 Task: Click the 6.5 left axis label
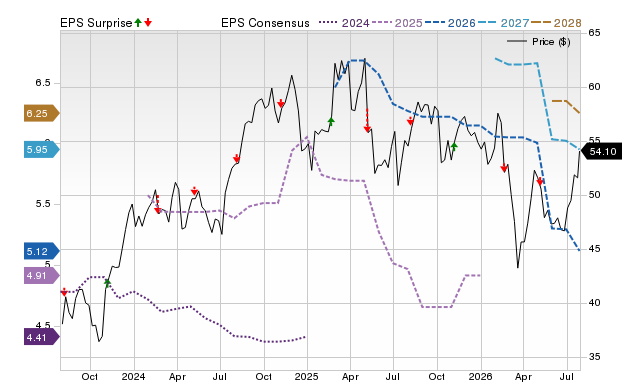click(43, 83)
